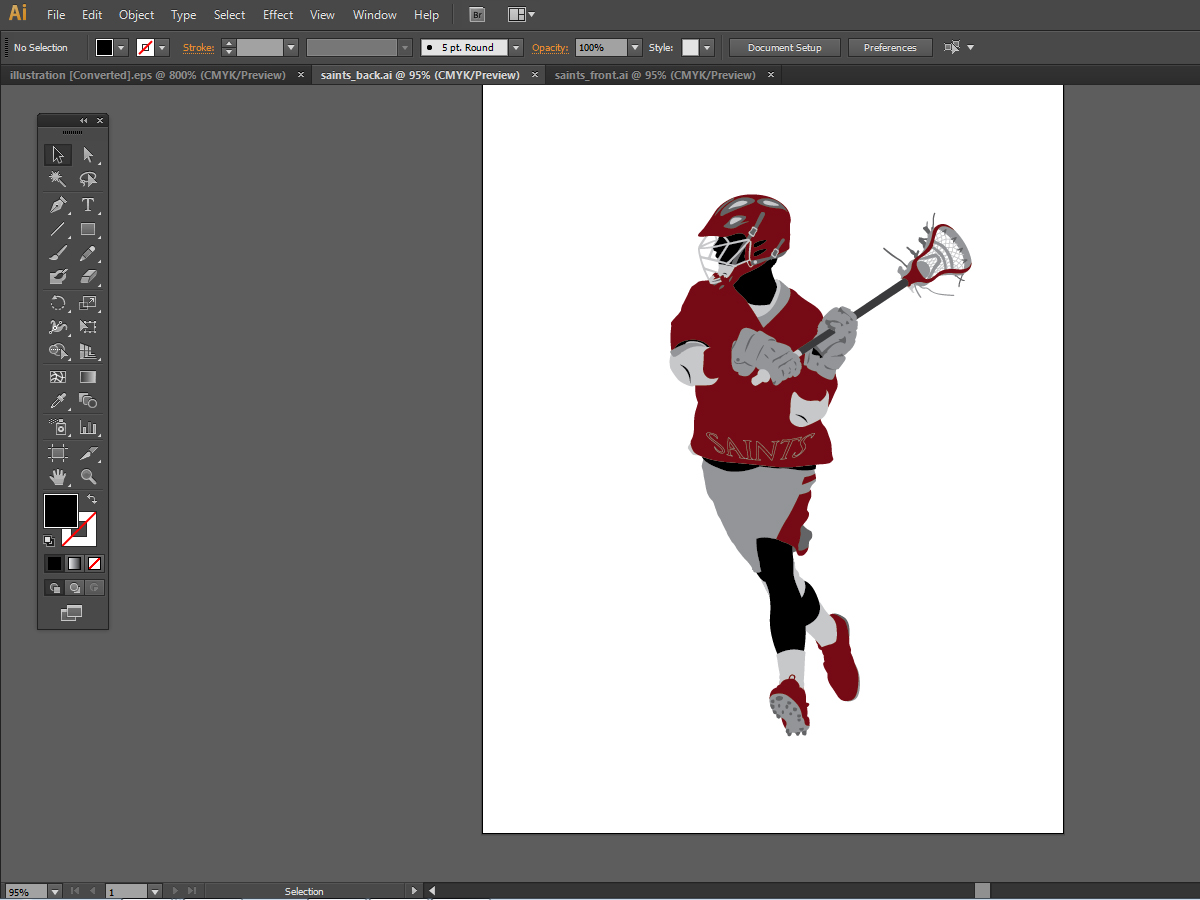Open the 5 pt. Round brush dropdown

coord(516,48)
